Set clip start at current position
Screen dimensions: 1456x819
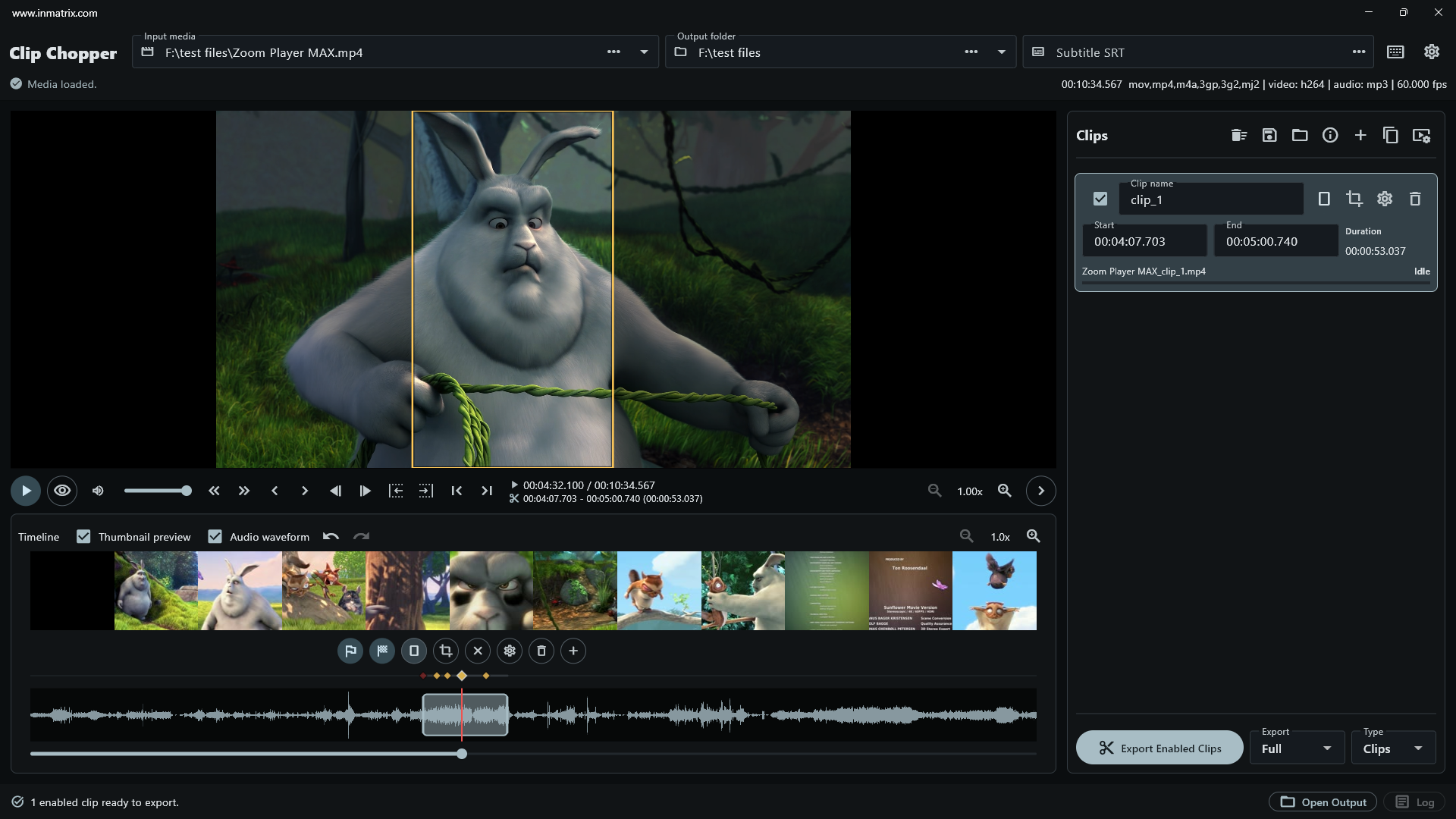click(x=396, y=491)
